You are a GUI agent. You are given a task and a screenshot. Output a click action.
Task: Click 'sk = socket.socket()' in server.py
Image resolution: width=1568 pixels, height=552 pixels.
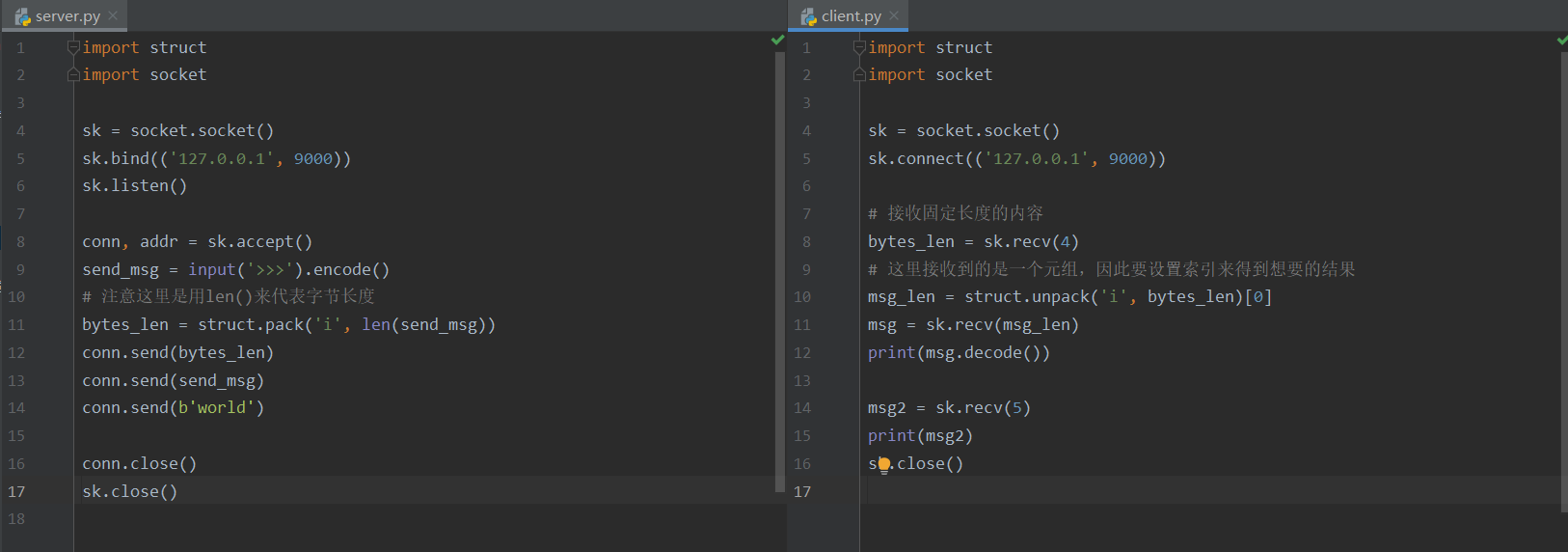pos(177,130)
